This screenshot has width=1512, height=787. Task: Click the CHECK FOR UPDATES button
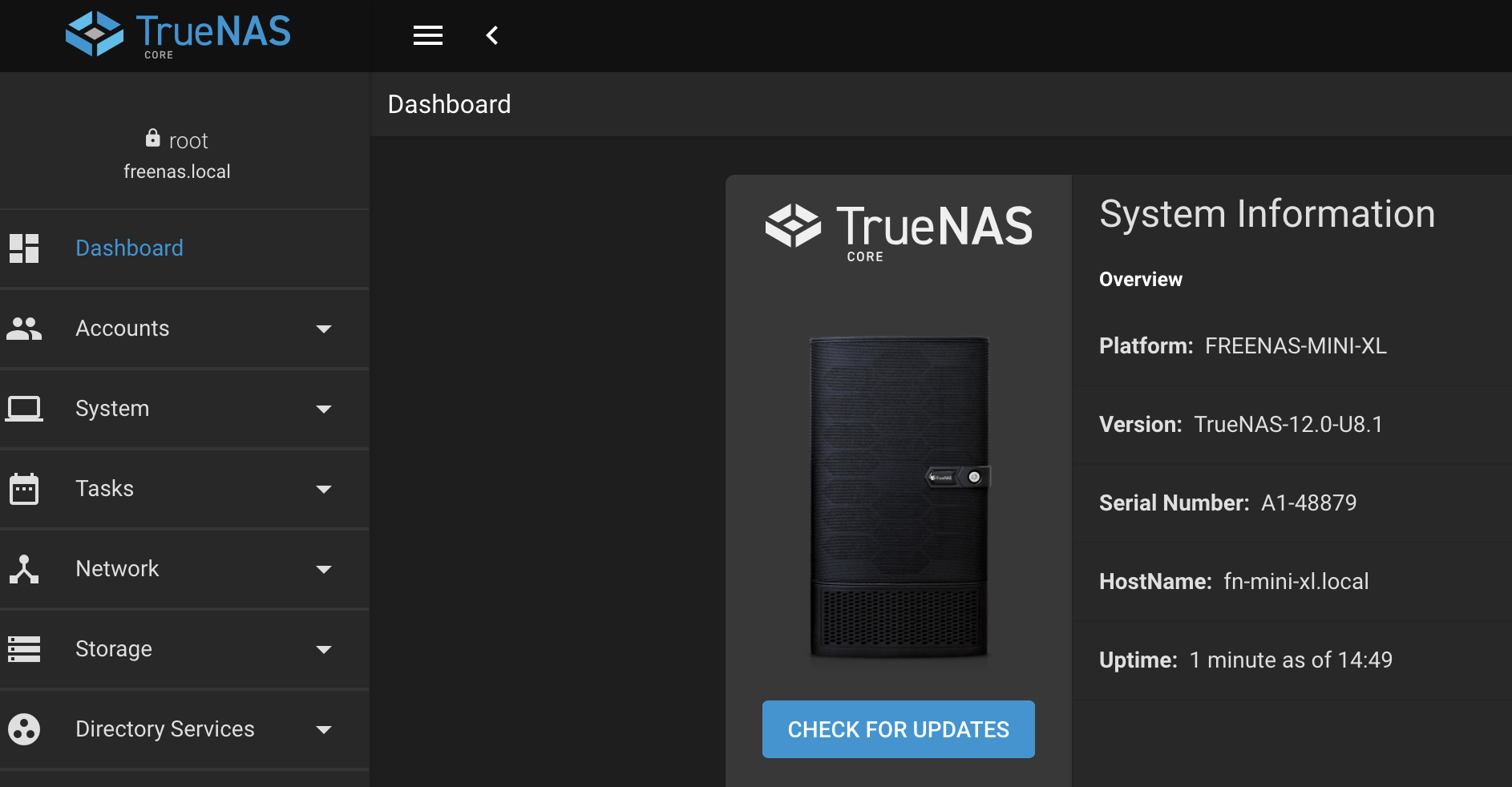[x=899, y=729]
